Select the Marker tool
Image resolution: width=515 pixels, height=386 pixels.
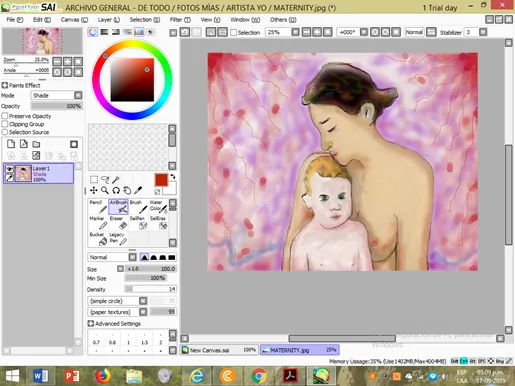98,223
